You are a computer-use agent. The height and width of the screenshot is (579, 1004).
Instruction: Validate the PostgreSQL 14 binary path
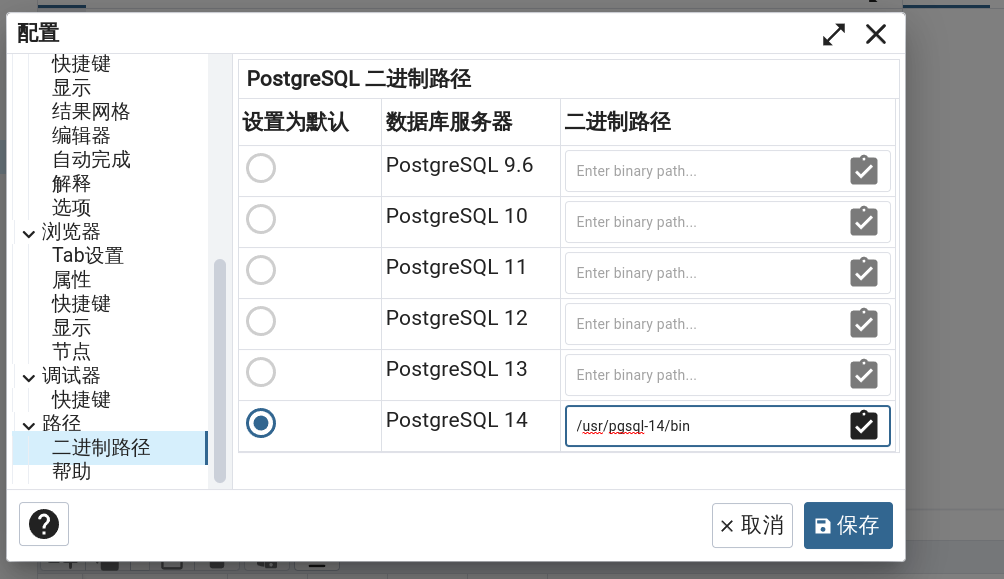click(x=863, y=426)
